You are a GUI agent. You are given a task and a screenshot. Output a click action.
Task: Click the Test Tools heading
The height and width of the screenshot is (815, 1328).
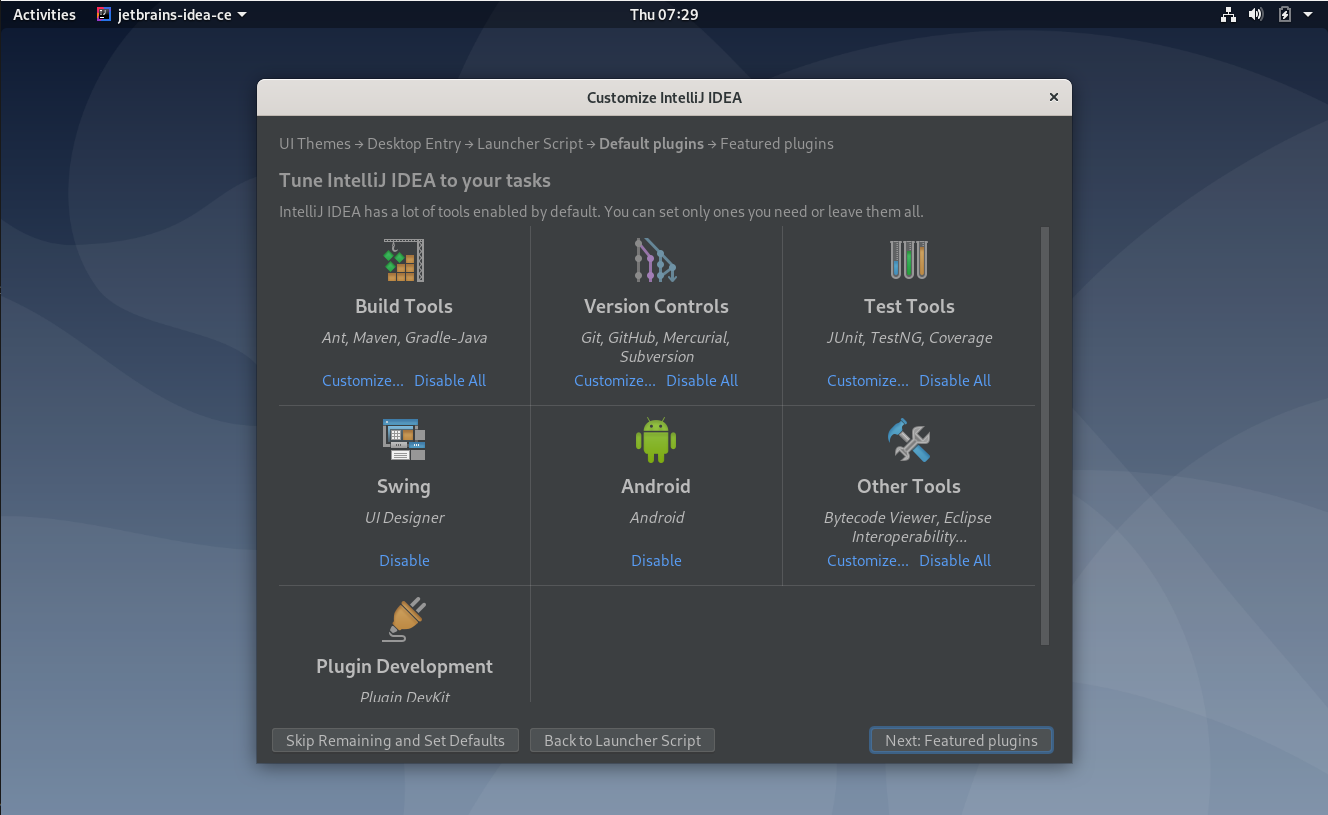909,306
